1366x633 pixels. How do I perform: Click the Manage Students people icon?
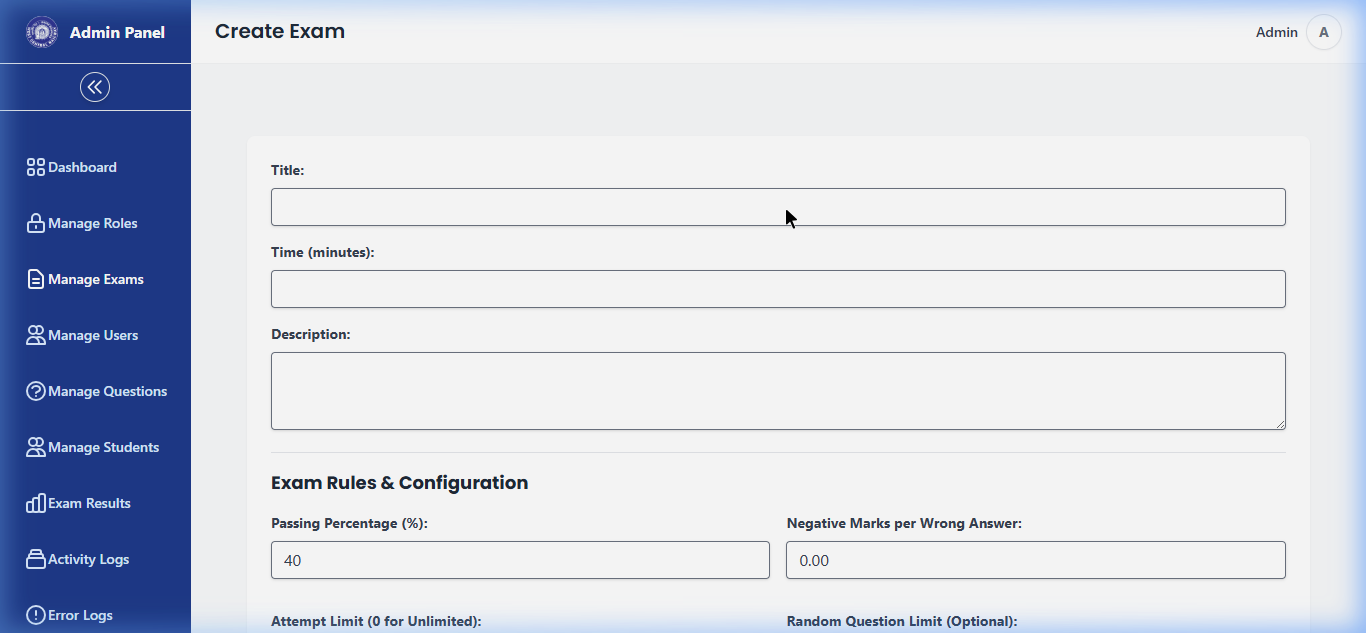pyautogui.click(x=36, y=447)
